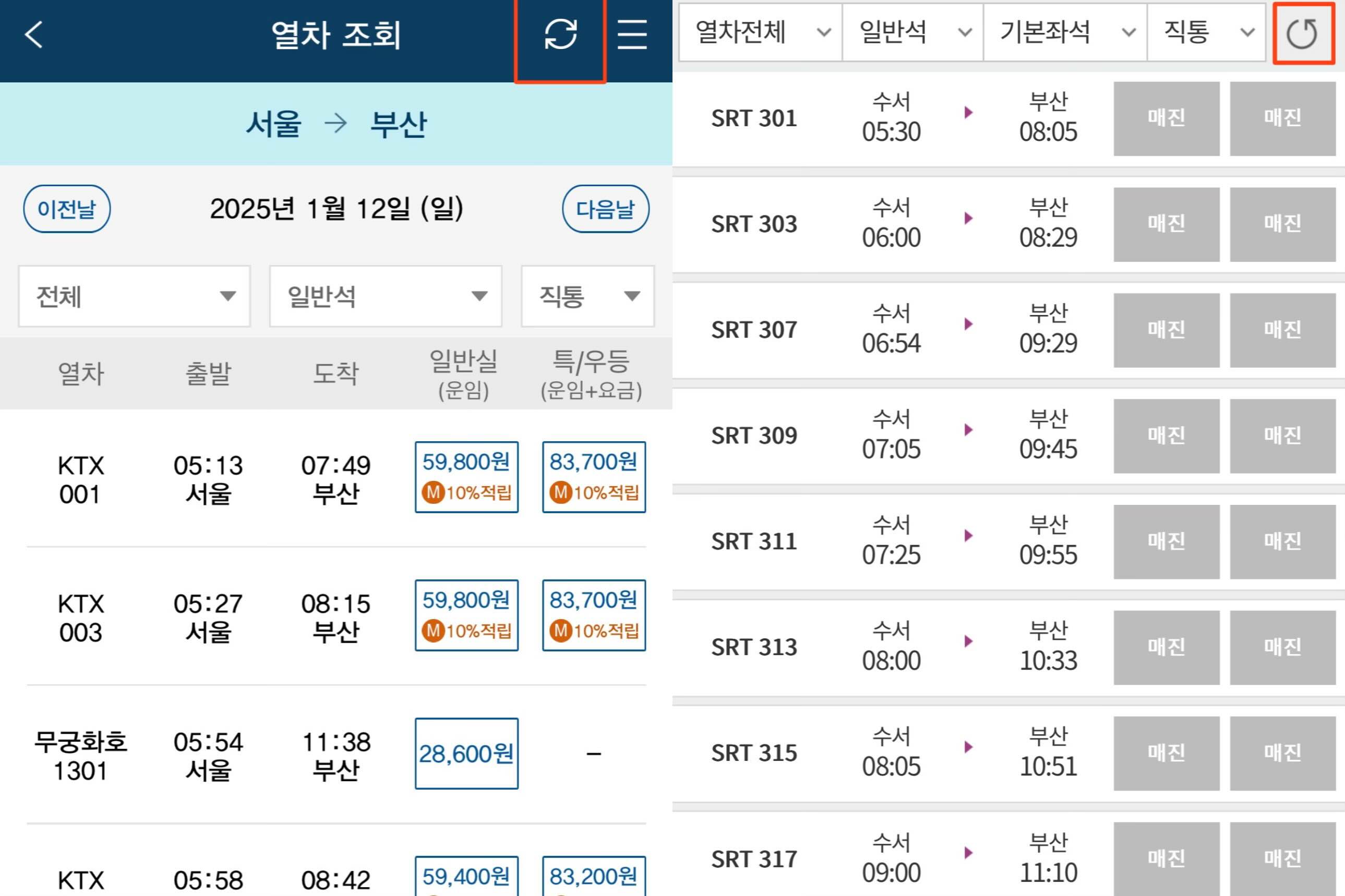1345x896 pixels.
Task: Tap the M mileage icon for KTX 001 standard fare
Action: pos(433,492)
